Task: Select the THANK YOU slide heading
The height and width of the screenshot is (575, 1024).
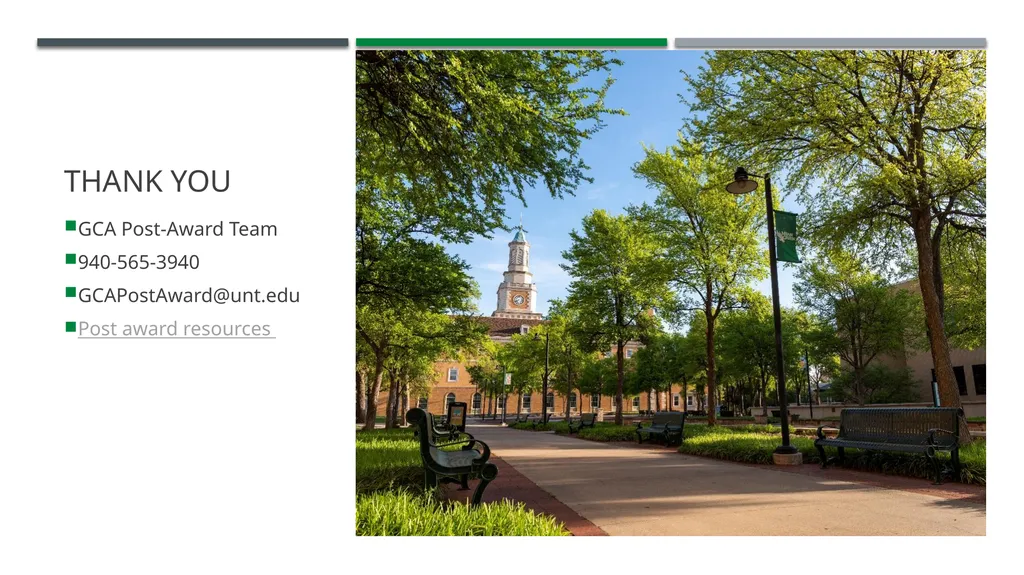Action: [148, 181]
